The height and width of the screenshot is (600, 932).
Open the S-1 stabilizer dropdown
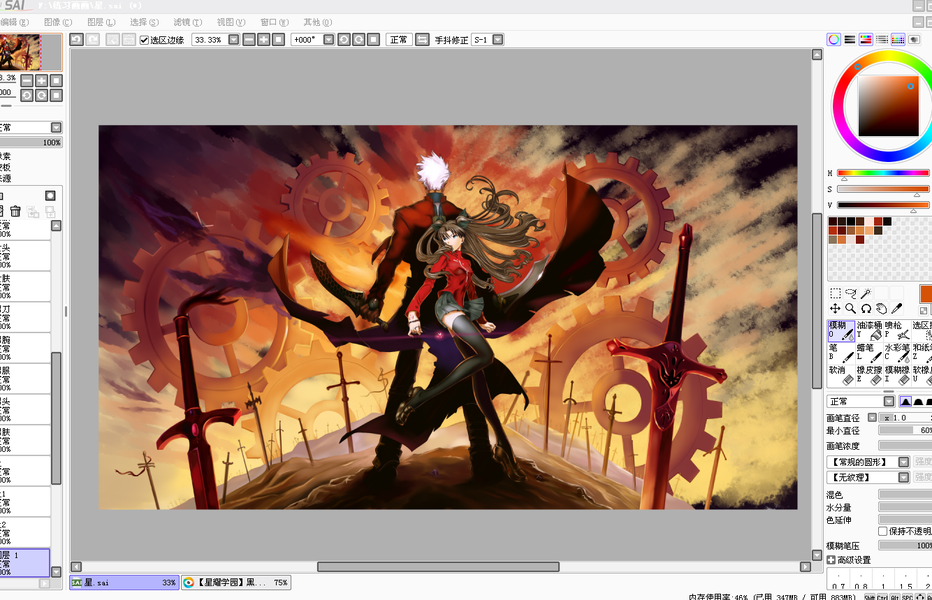pyautogui.click(x=498, y=40)
